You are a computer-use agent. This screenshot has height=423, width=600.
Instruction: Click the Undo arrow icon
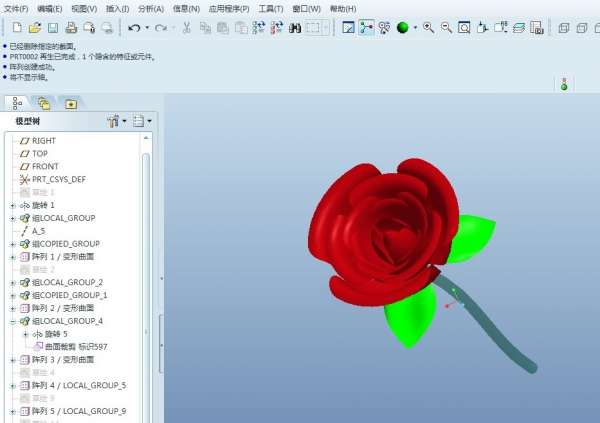tap(134, 28)
